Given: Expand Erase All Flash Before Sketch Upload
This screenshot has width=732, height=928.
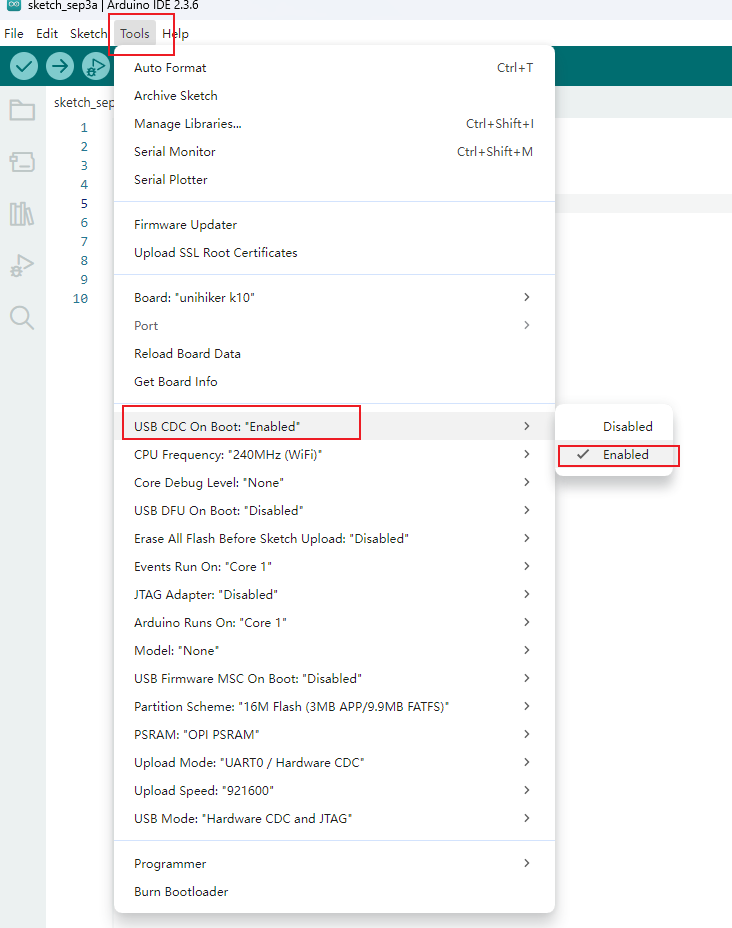Looking at the screenshot, I should (x=334, y=539).
